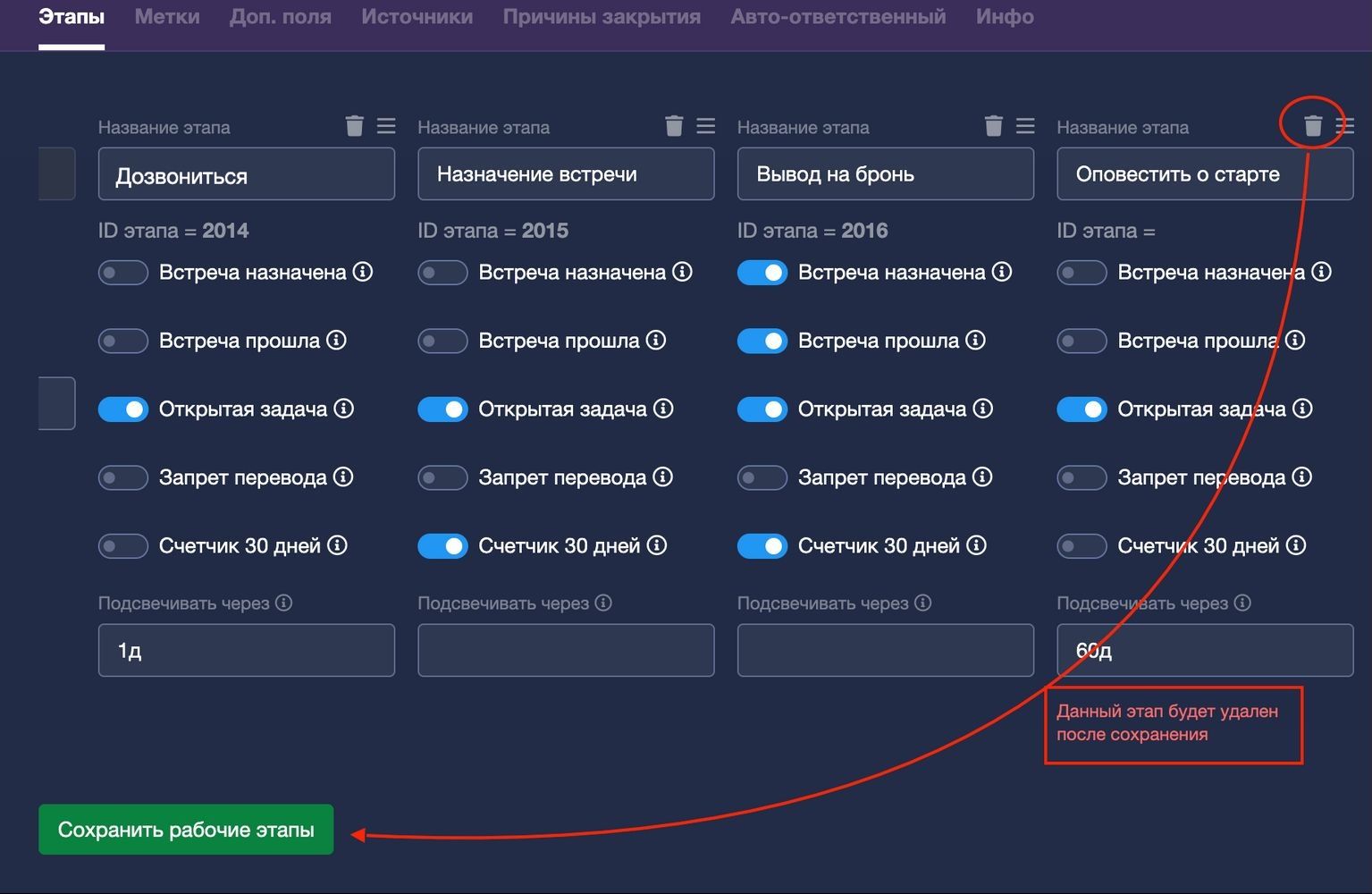Open the Инфо tab
Screen dimensions: 1372x894
coord(1005,17)
